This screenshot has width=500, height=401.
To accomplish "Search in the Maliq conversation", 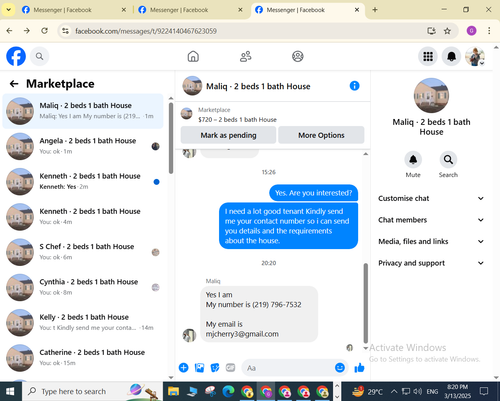I will [448, 160].
